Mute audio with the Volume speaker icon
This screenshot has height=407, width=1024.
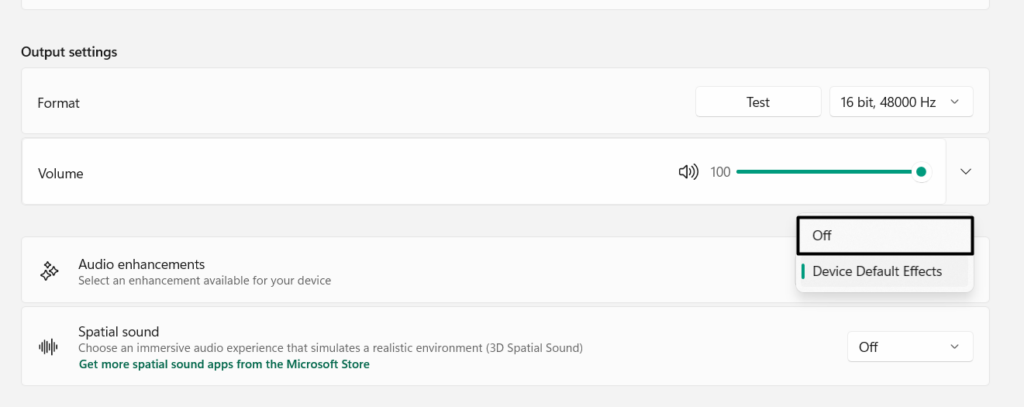pyautogui.click(x=687, y=172)
